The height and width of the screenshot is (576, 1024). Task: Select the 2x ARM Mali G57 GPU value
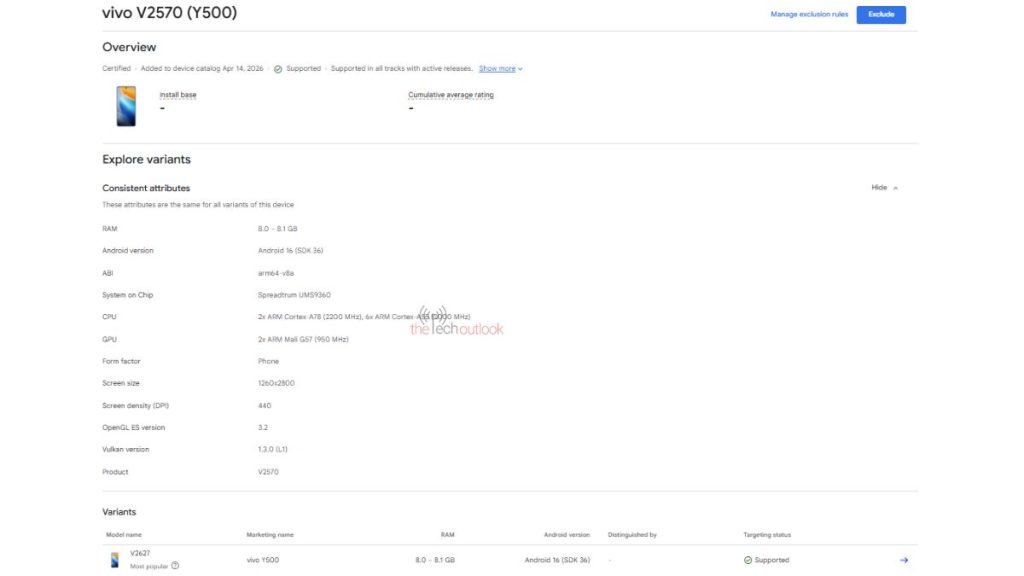click(x=303, y=340)
